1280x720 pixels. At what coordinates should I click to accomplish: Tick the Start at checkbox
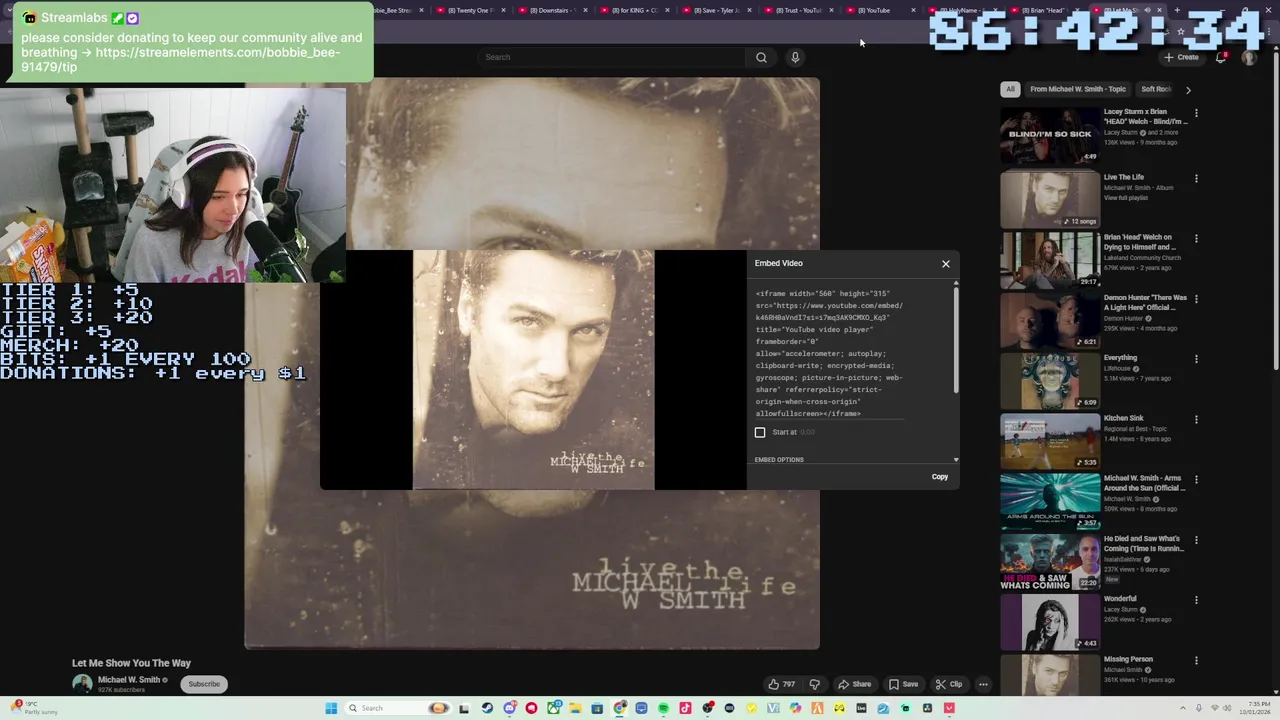760,432
